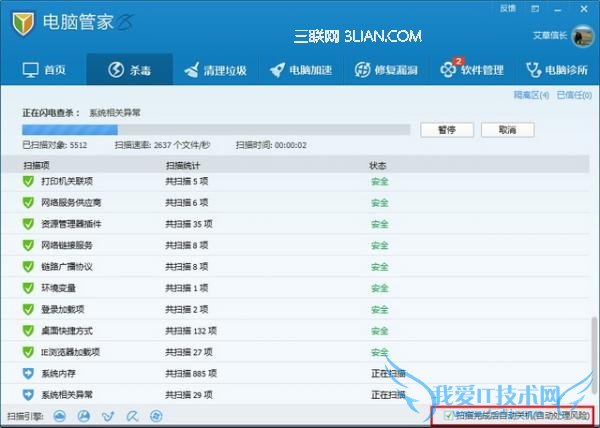Open the 已信任(0) link
Viewport: 600px width, 428px height.
point(574,95)
